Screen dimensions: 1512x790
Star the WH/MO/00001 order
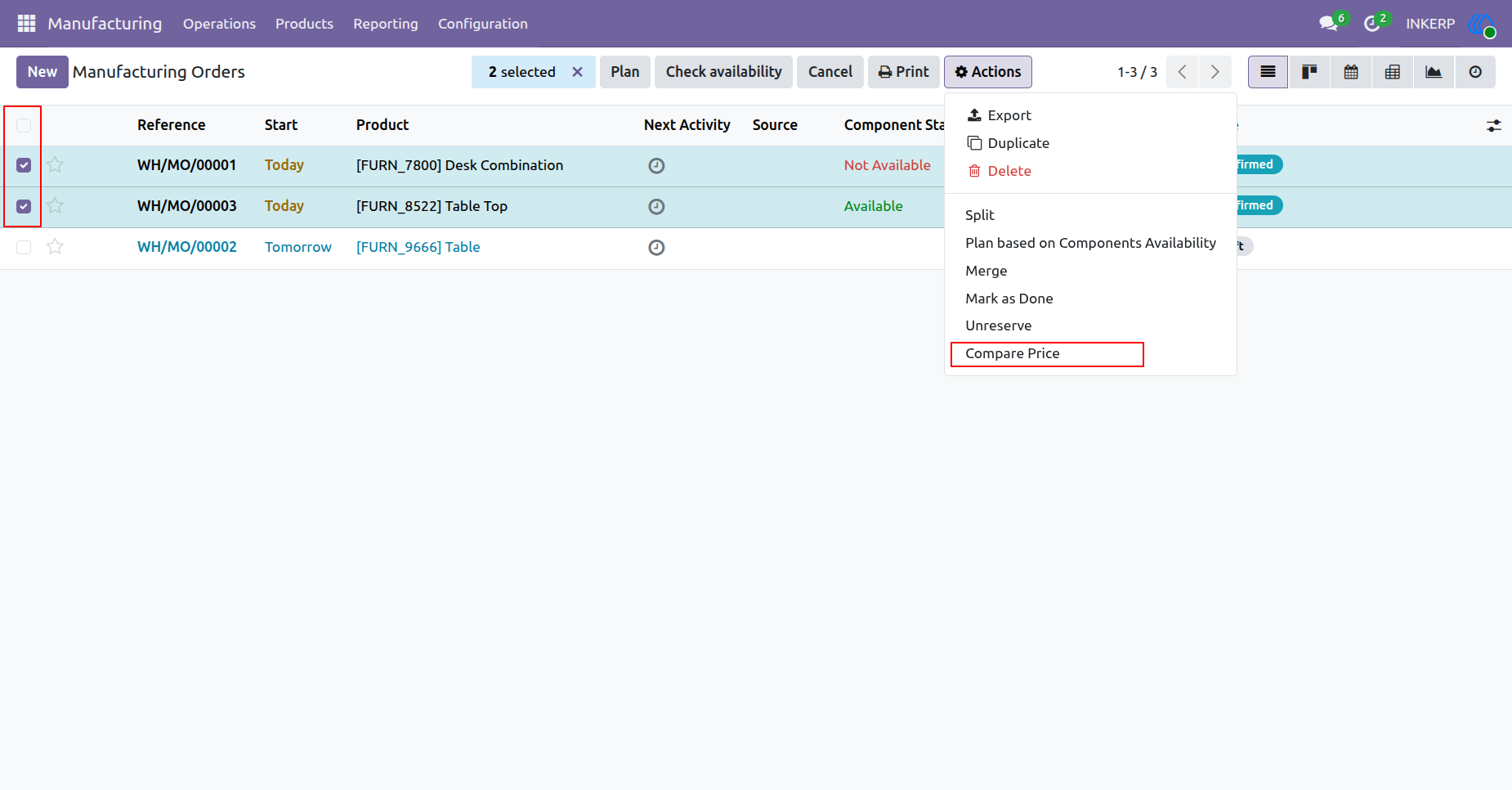click(x=55, y=165)
